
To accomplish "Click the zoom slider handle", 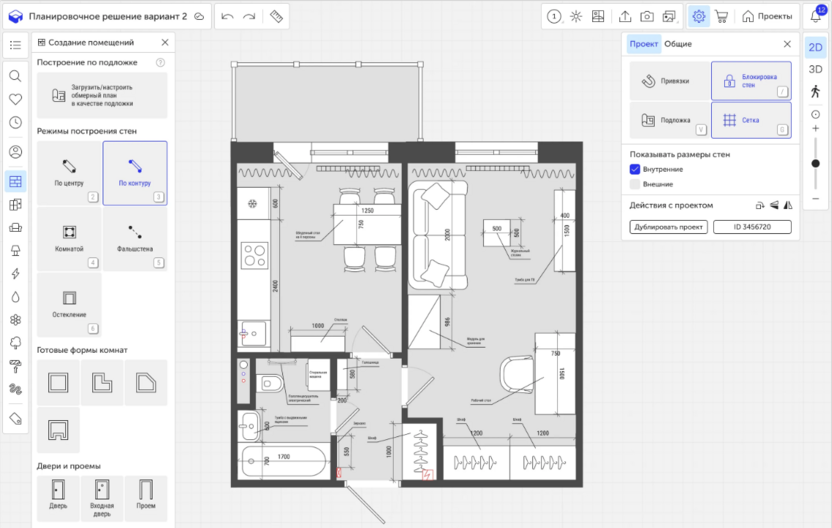I will point(816,163).
